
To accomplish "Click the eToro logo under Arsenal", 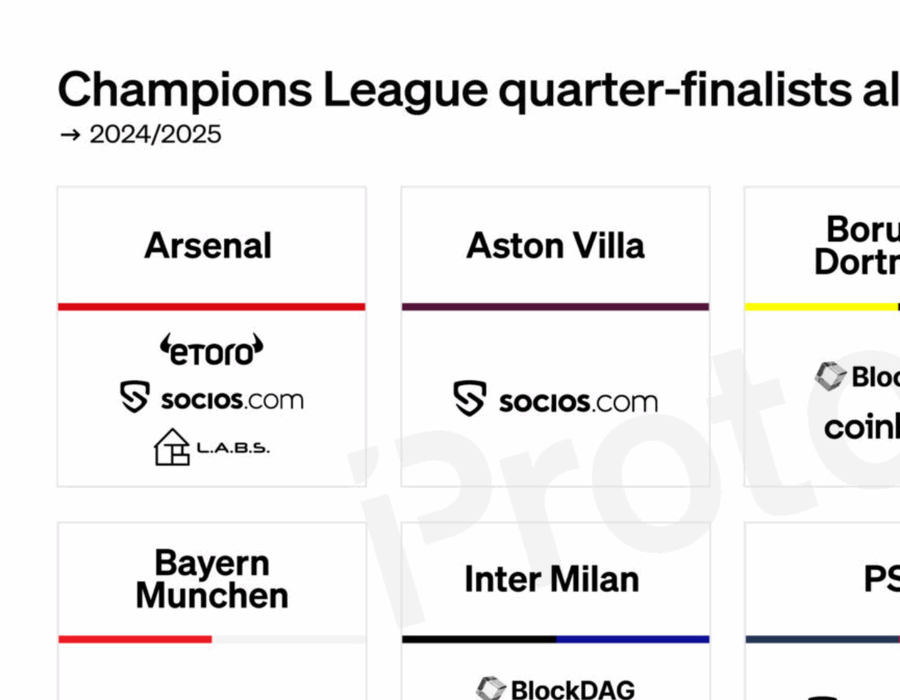I will pyautogui.click(x=211, y=349).
